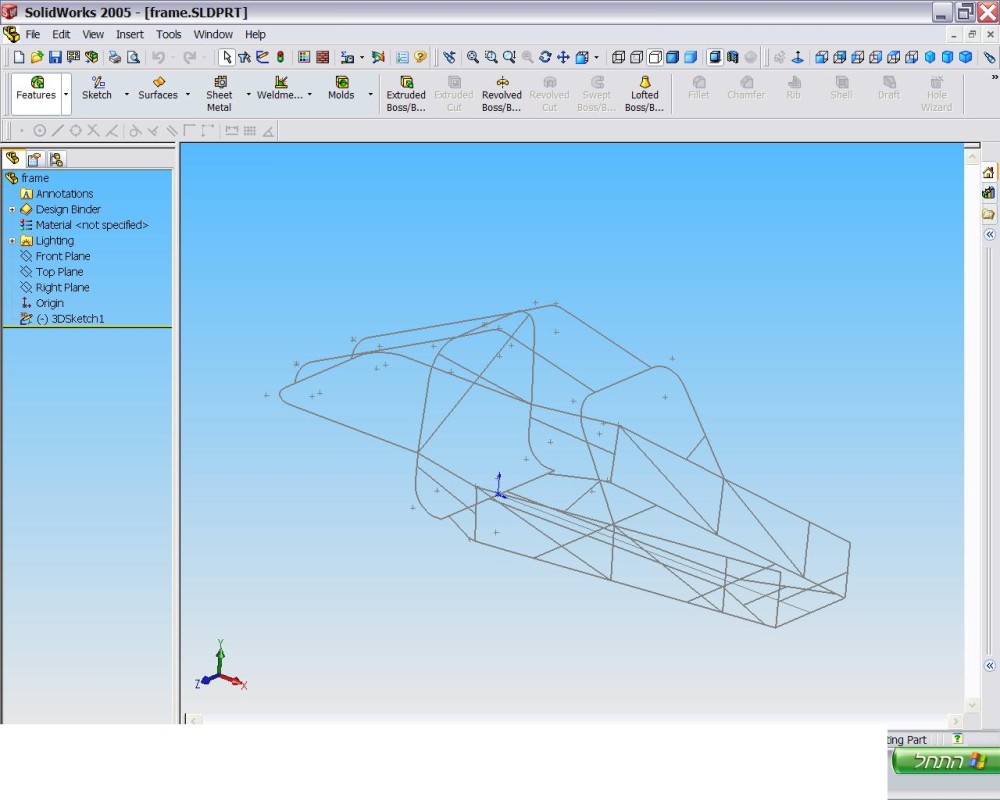1000x800 pixels.
Task: Toggle Hidden Lines Removed display style
Action: 655,58
